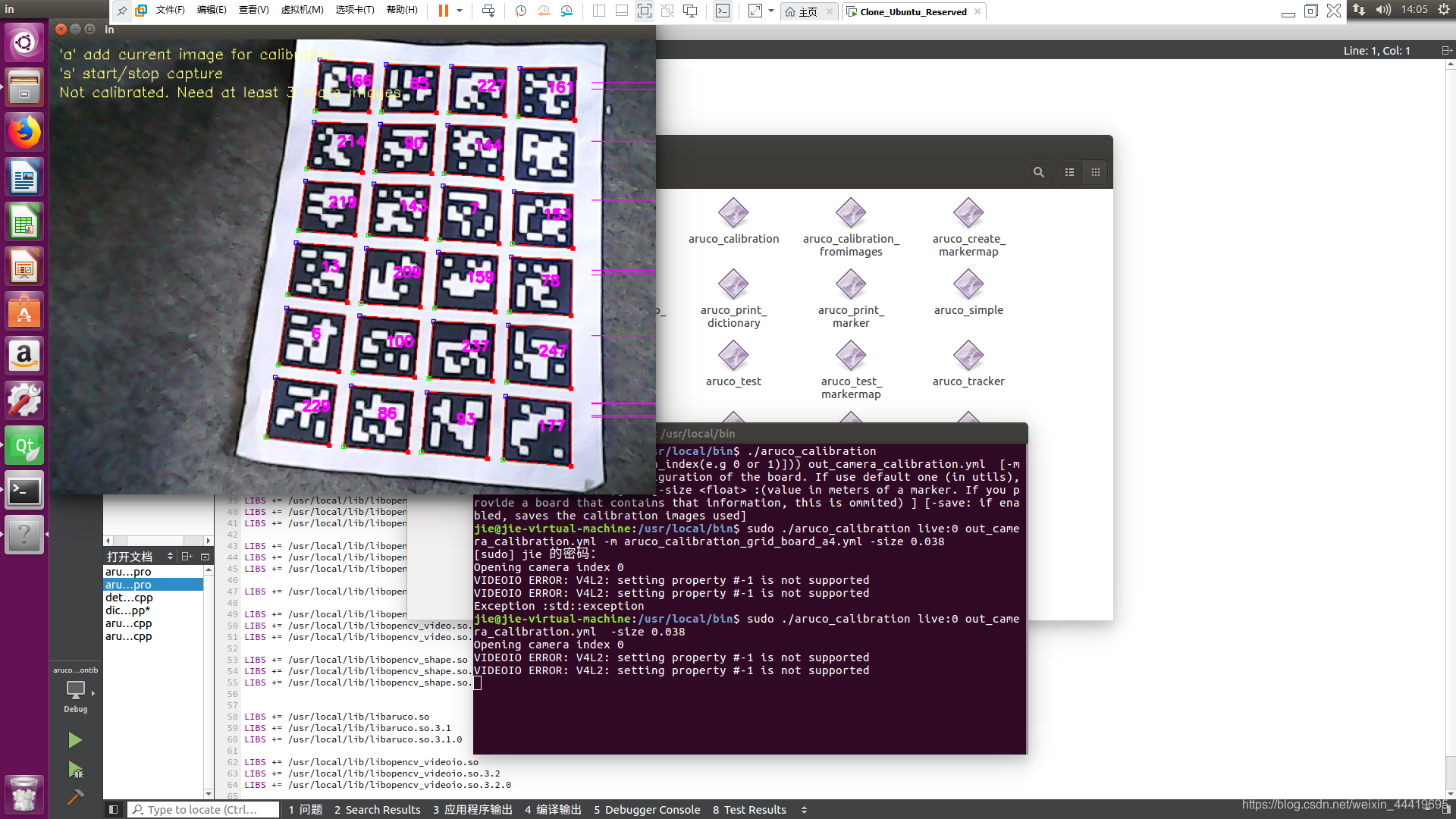Switch file manager to grid view
This screenshot has height=819, width=1456.
point(1095,172)
